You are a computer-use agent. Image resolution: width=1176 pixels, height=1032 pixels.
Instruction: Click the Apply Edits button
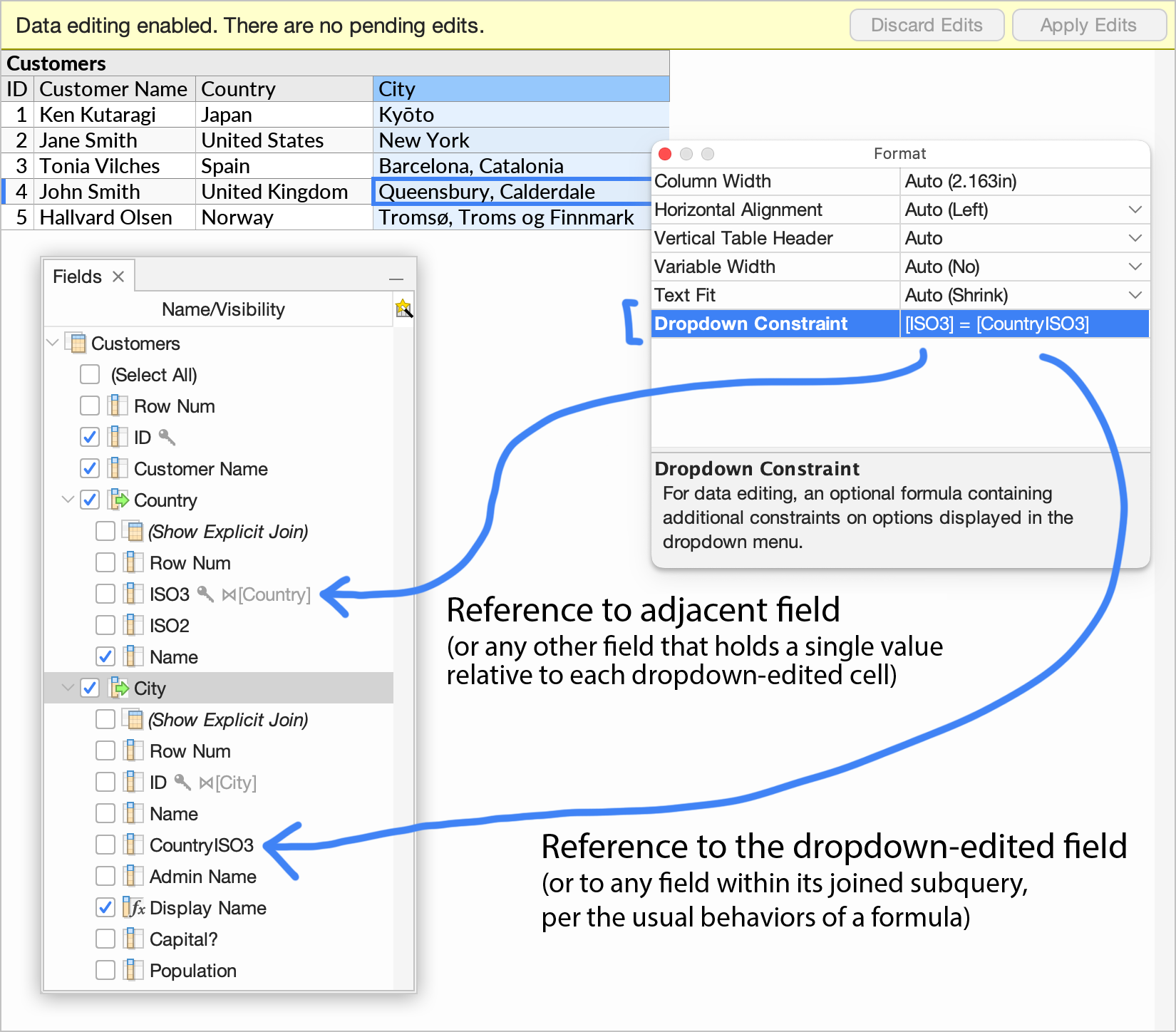pyautogui.click(x=1088, y=25)
